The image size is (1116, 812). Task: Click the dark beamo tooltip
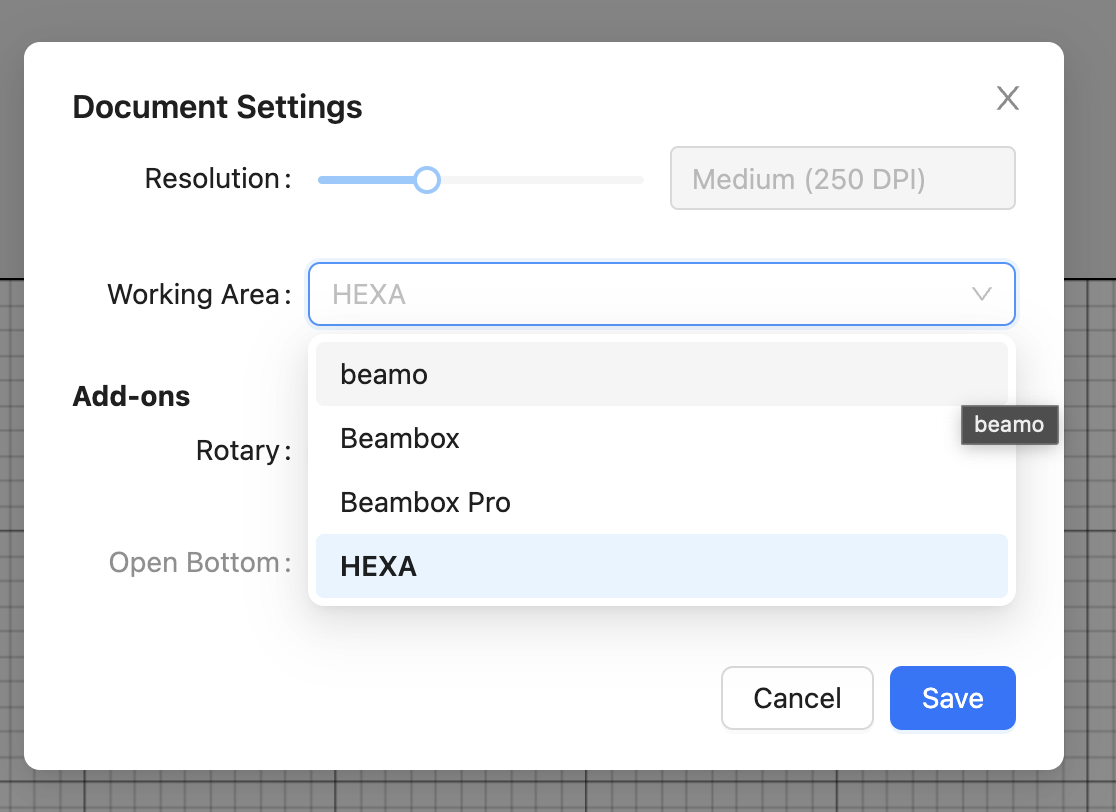(1008, 425)
